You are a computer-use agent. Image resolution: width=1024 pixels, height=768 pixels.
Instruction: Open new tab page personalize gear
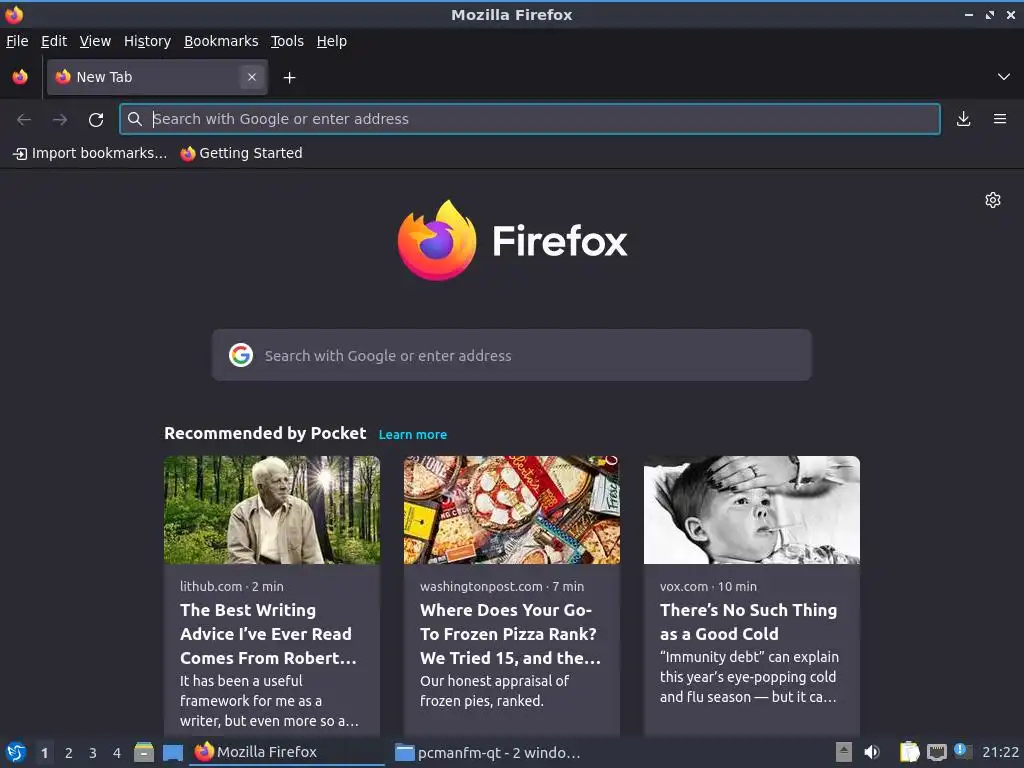(993, 200)
